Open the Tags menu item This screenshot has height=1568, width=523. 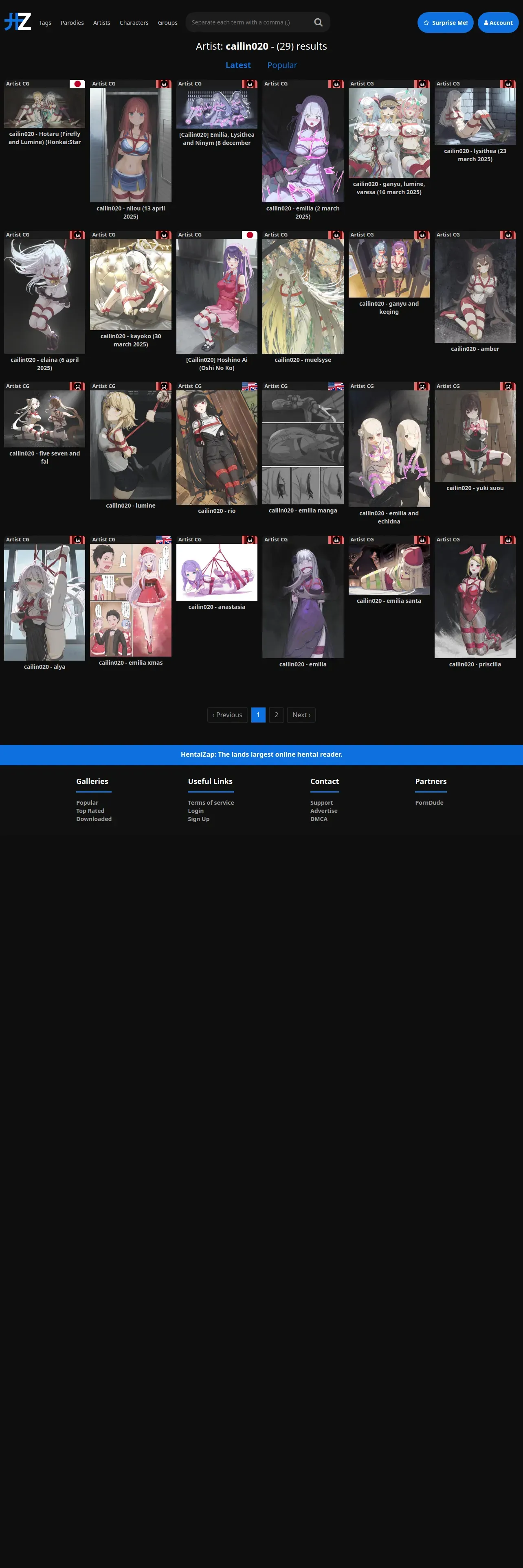tap(45, 22)
